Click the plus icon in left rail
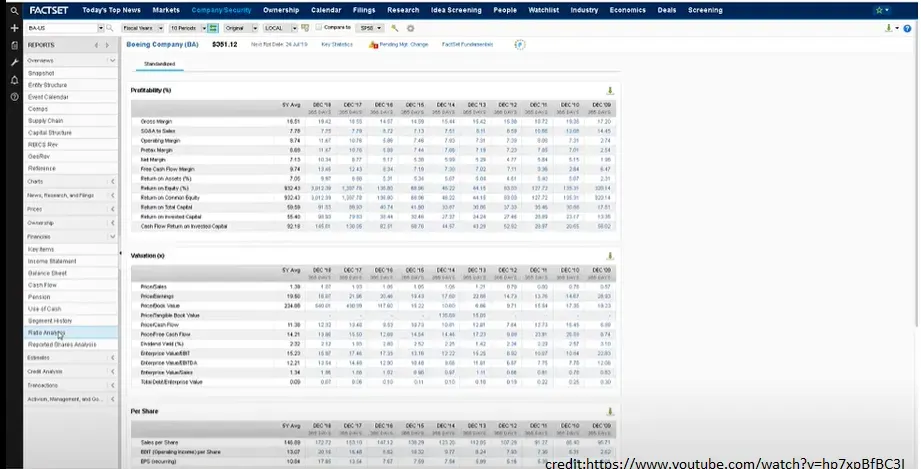The width and height of the screenshot is (921, 469). pos(14,28)
